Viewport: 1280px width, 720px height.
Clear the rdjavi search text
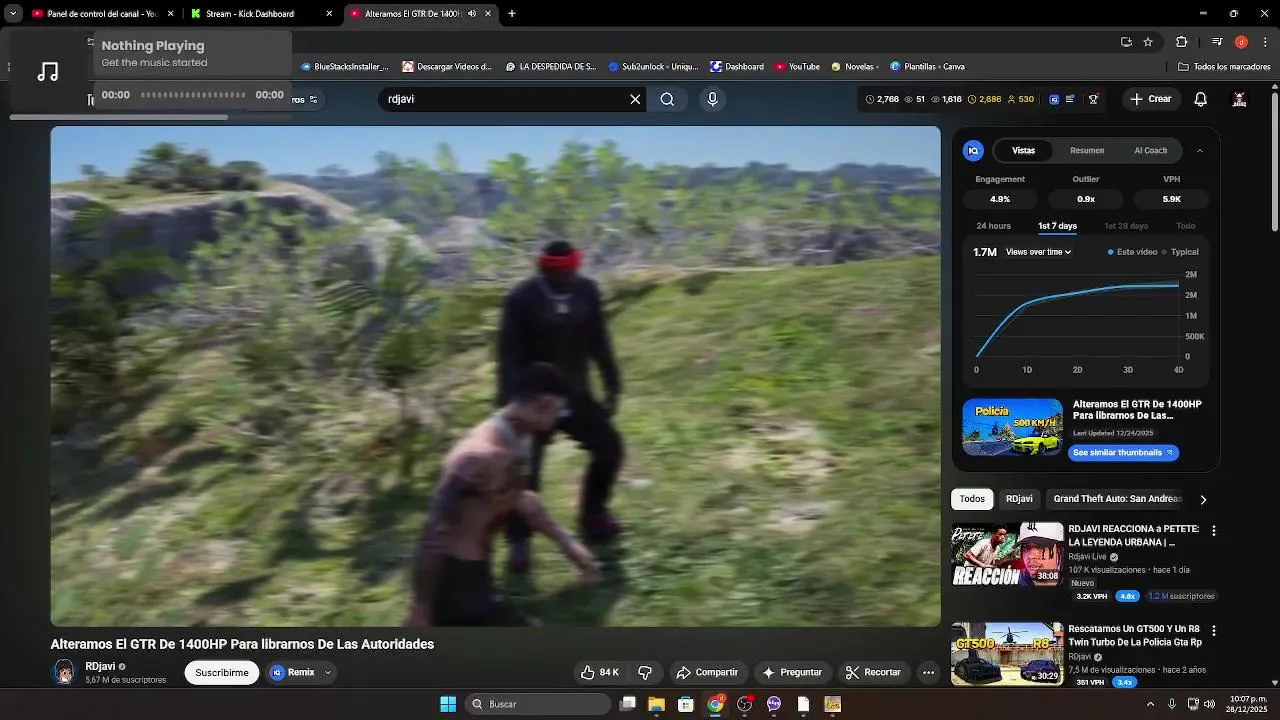point(635,99)
